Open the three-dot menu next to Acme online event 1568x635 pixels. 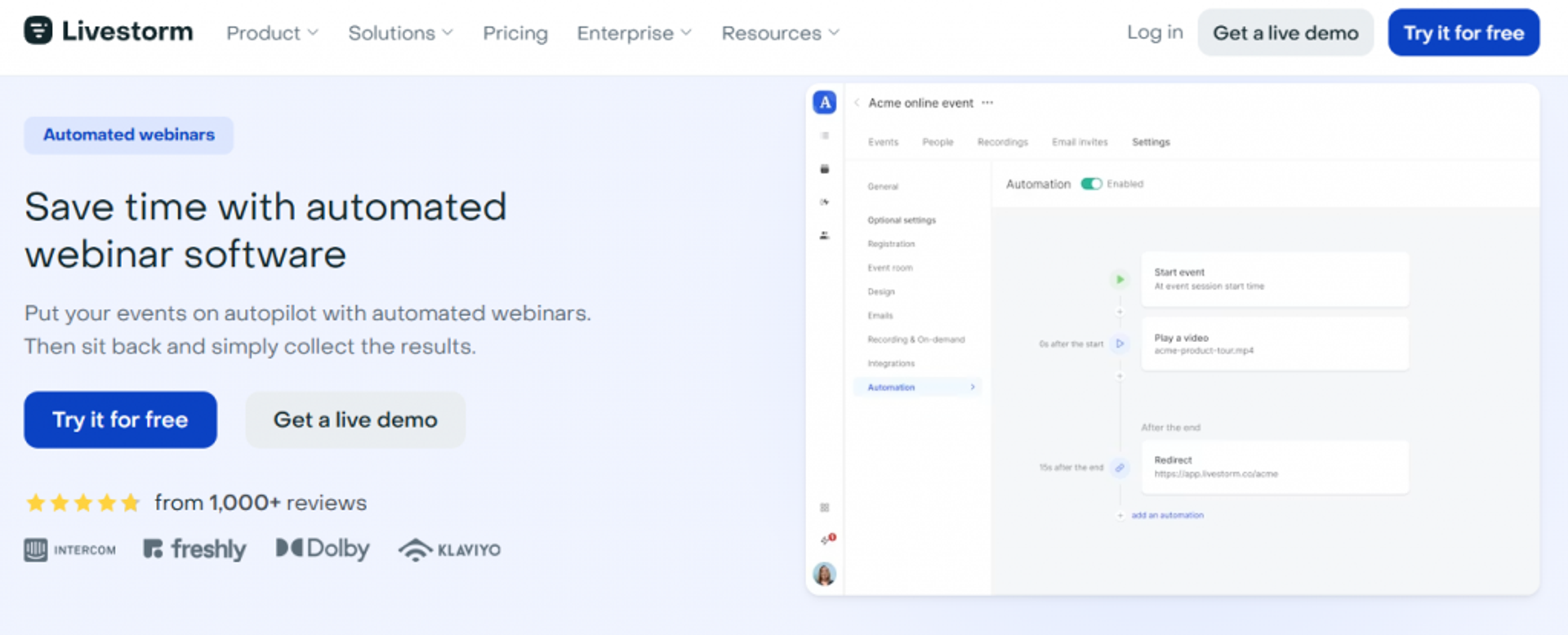987,103
